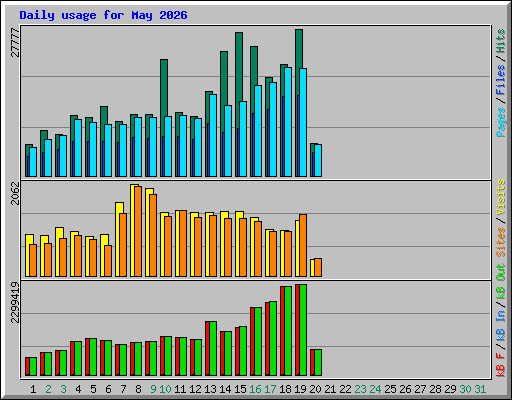
Task: Click day 2 on the date axis
Action: coord(48,389)
